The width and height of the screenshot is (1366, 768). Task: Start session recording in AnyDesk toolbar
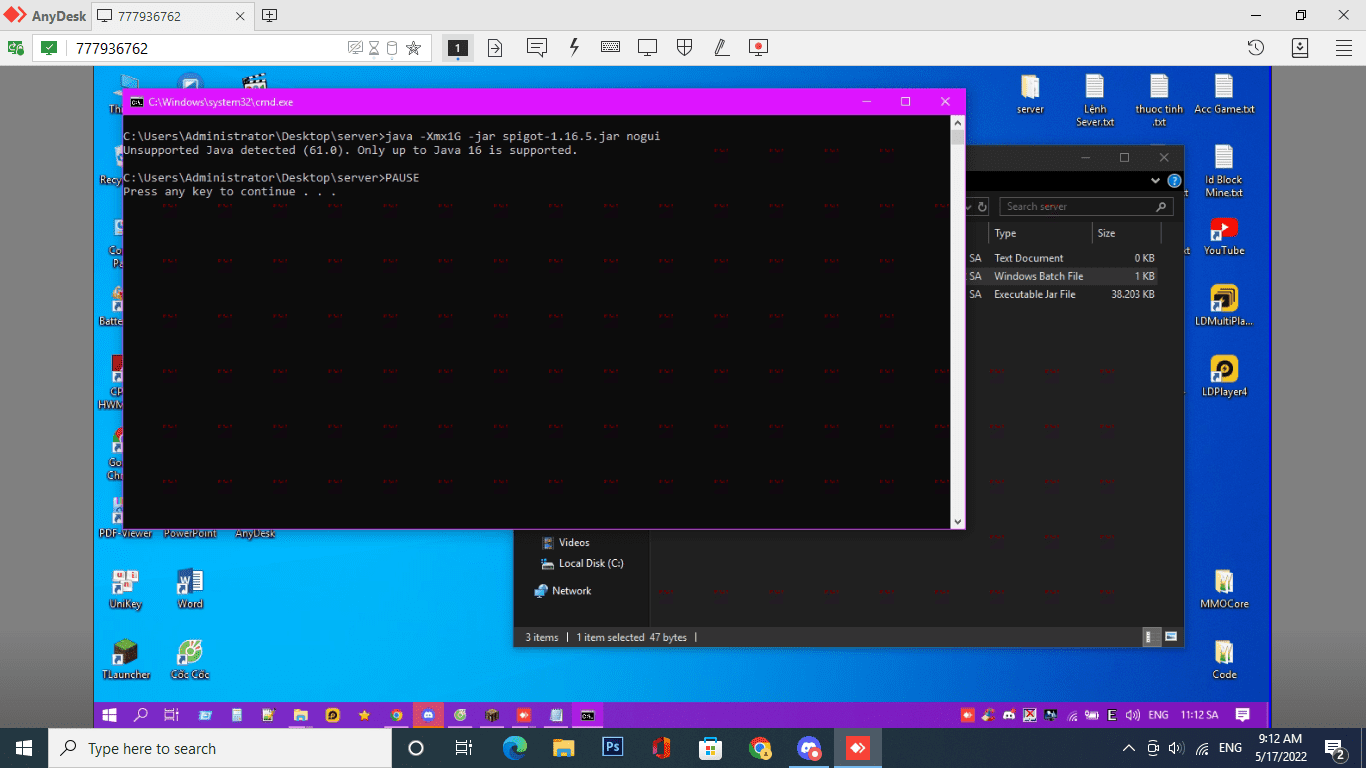click(x=758, y=48)
